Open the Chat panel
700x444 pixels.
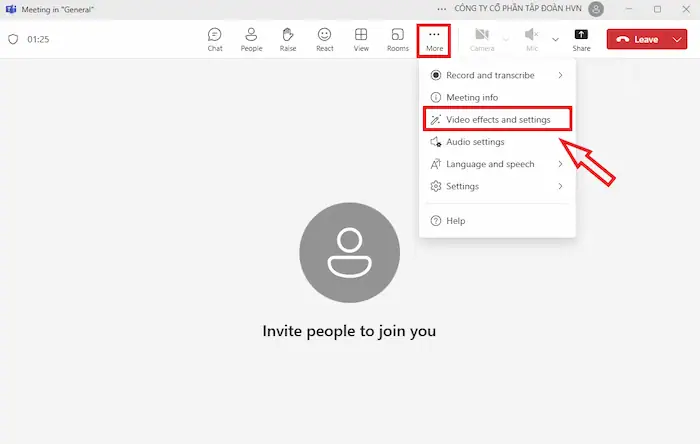[x=215, y=39]
